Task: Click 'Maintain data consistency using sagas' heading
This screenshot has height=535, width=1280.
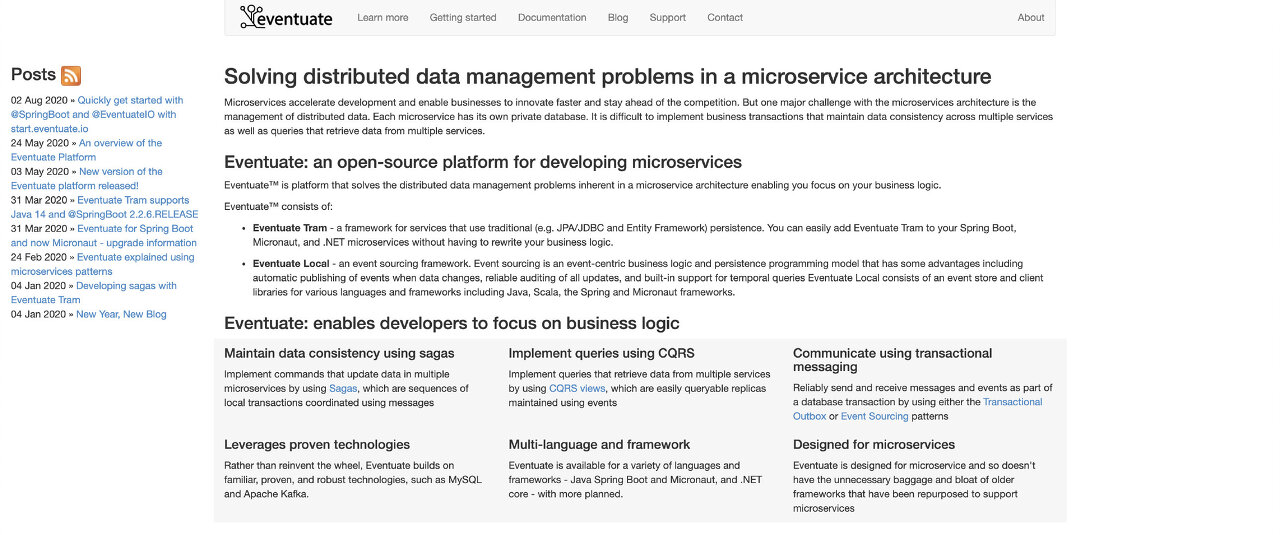Action: point(339,353)
